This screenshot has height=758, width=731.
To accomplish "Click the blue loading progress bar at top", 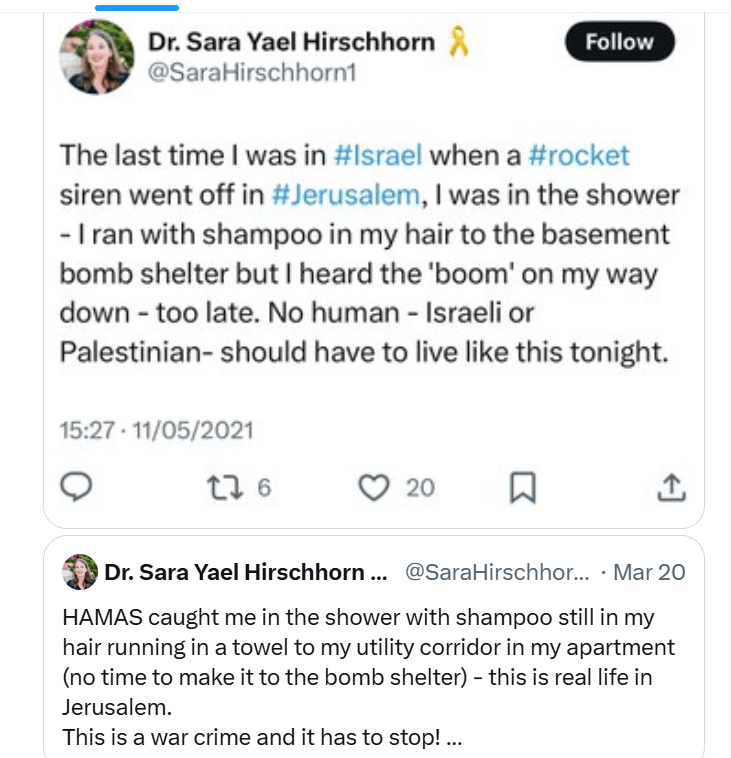I will [x=137, y=8].
